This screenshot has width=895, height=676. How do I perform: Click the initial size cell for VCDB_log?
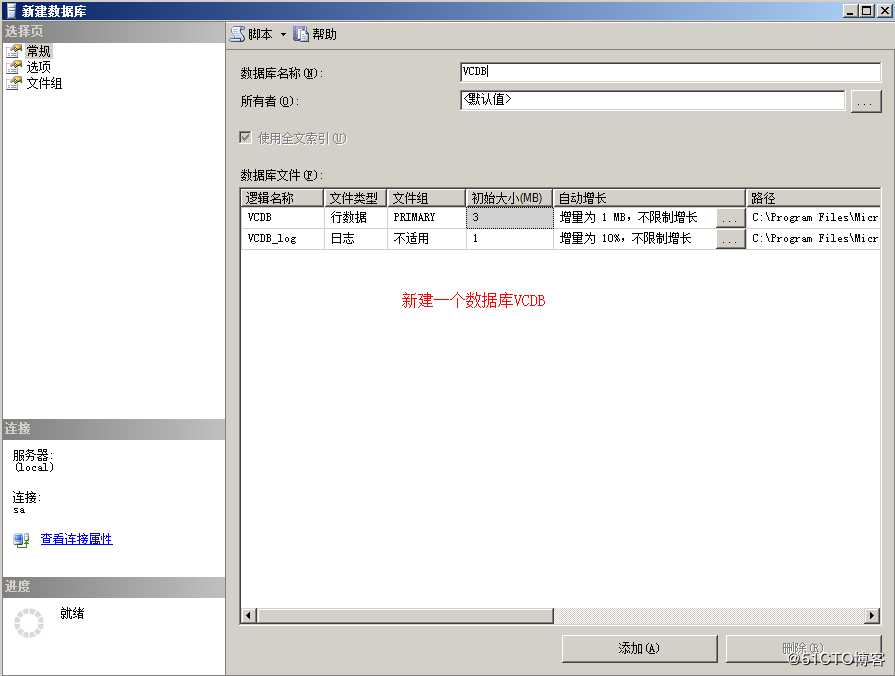[x=510, y=239]
